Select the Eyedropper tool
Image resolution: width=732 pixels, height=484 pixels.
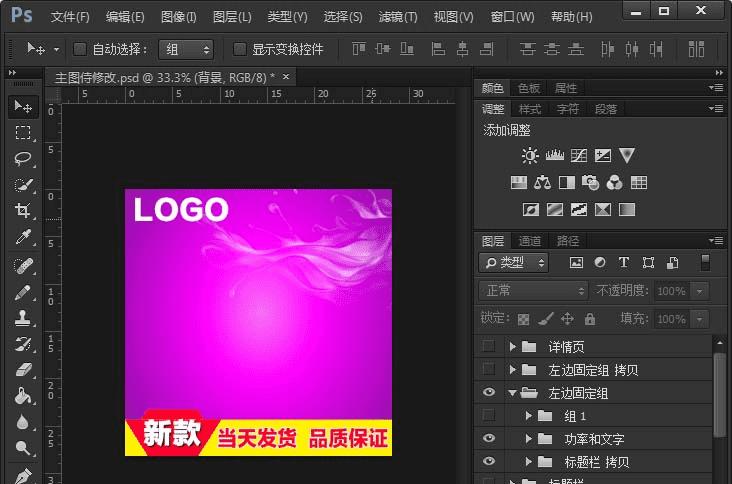pyautogui.click(x=22, y=237)
